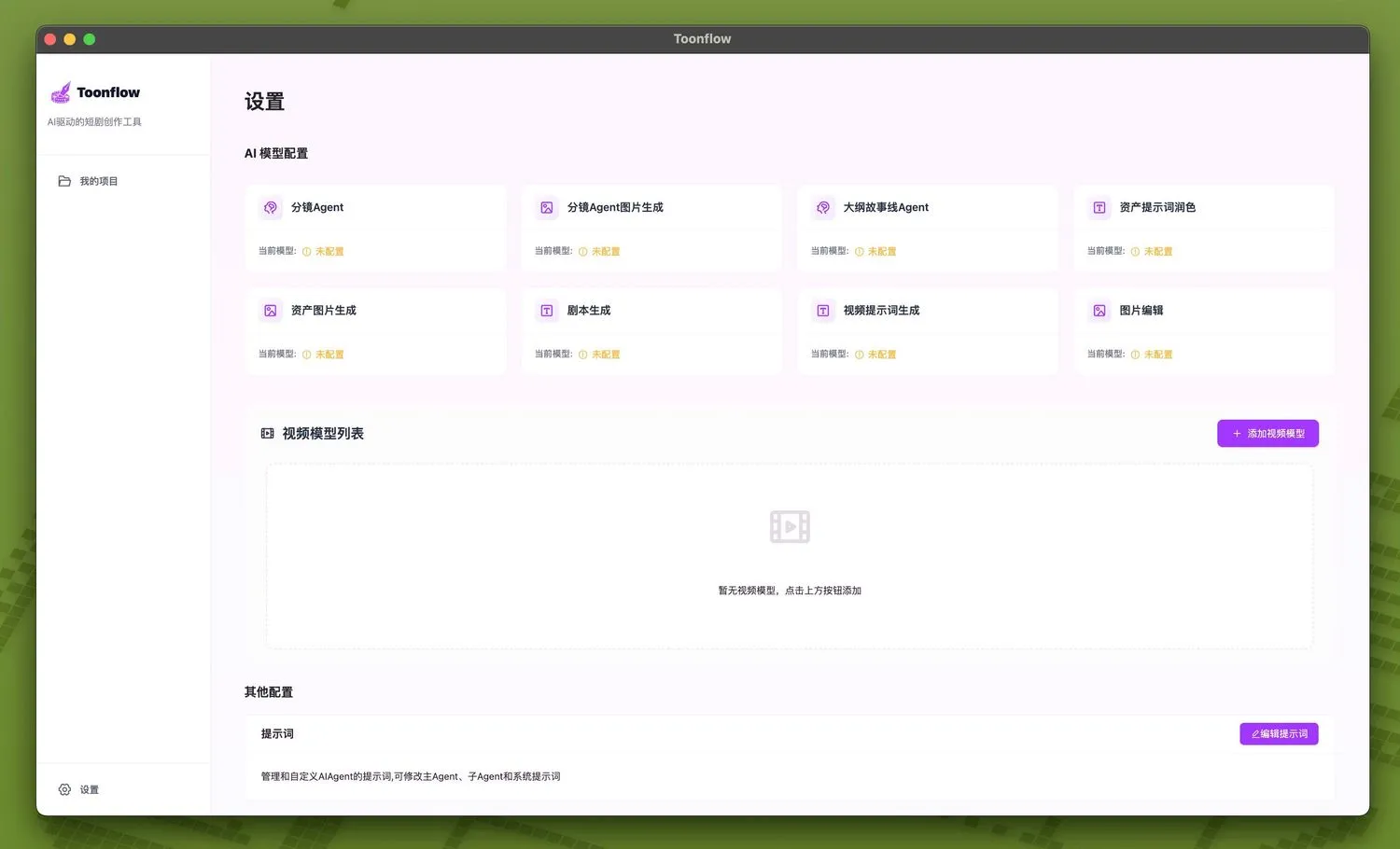Click the 图片编辑 image icon

[1099, 311]
